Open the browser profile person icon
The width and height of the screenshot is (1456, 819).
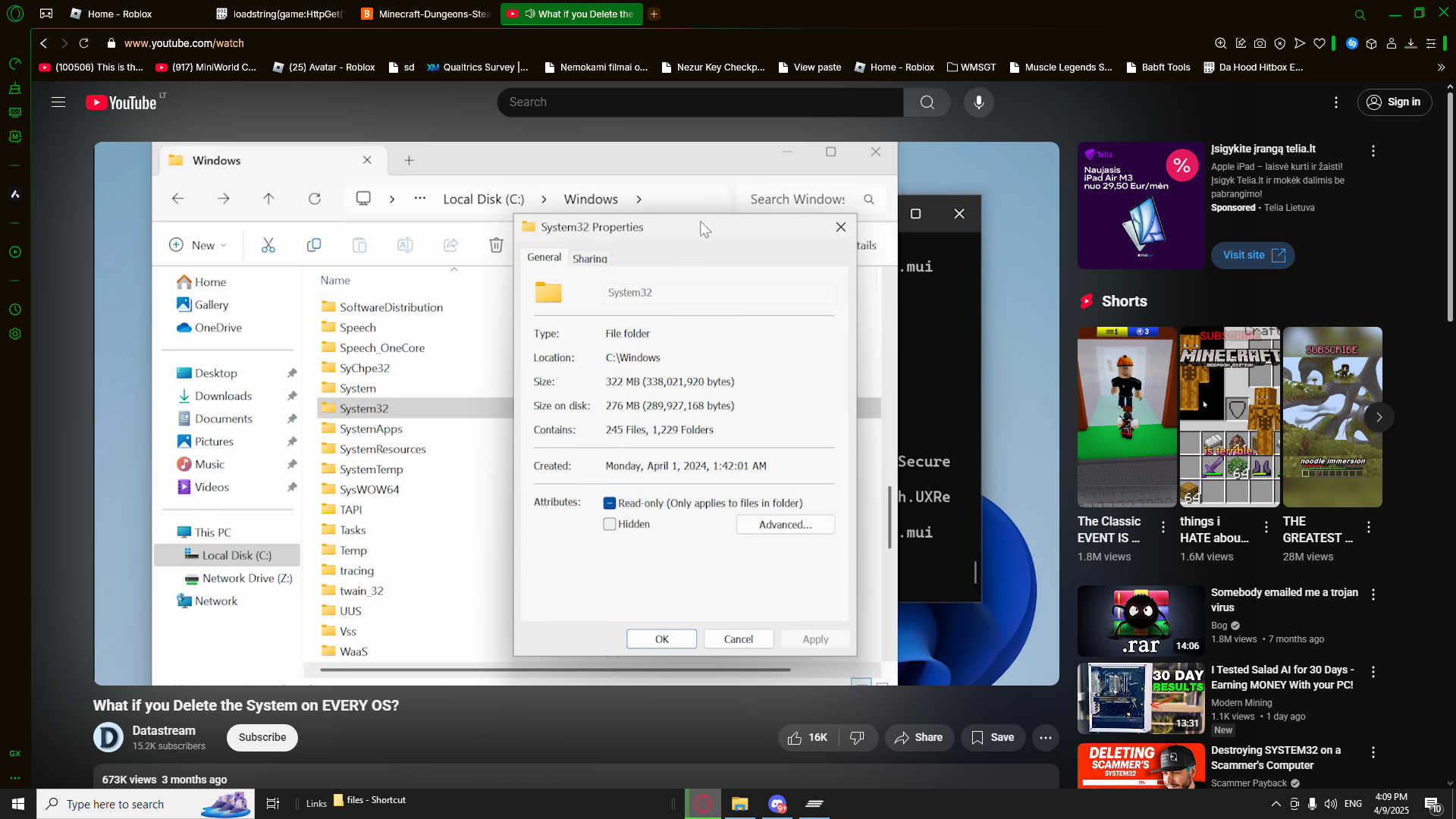[1392, 43]
